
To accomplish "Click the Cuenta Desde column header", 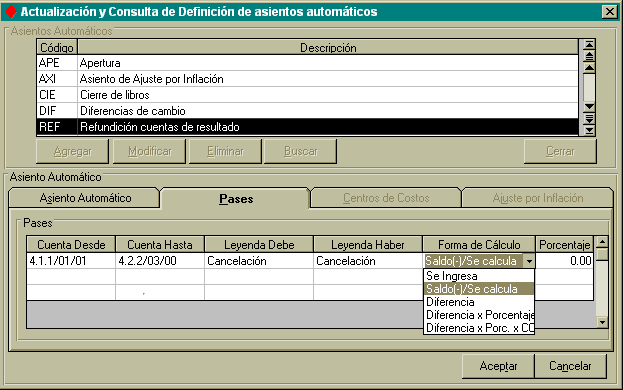I will tap(71, 244).
